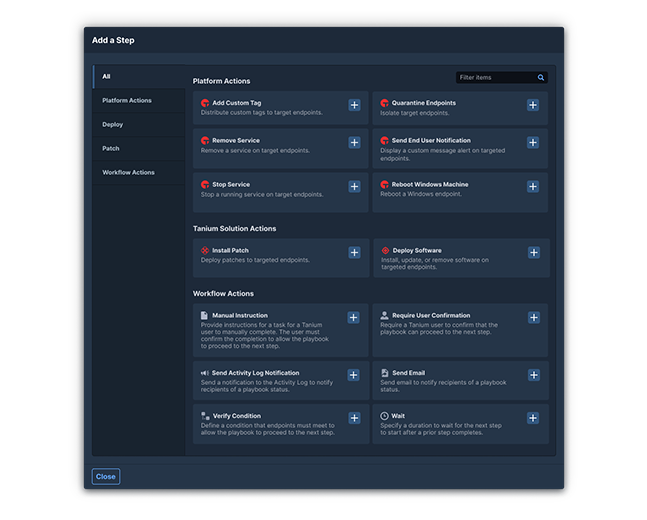
Task: Click the Quarantine Endpoints title
Action: click(424, 103)
